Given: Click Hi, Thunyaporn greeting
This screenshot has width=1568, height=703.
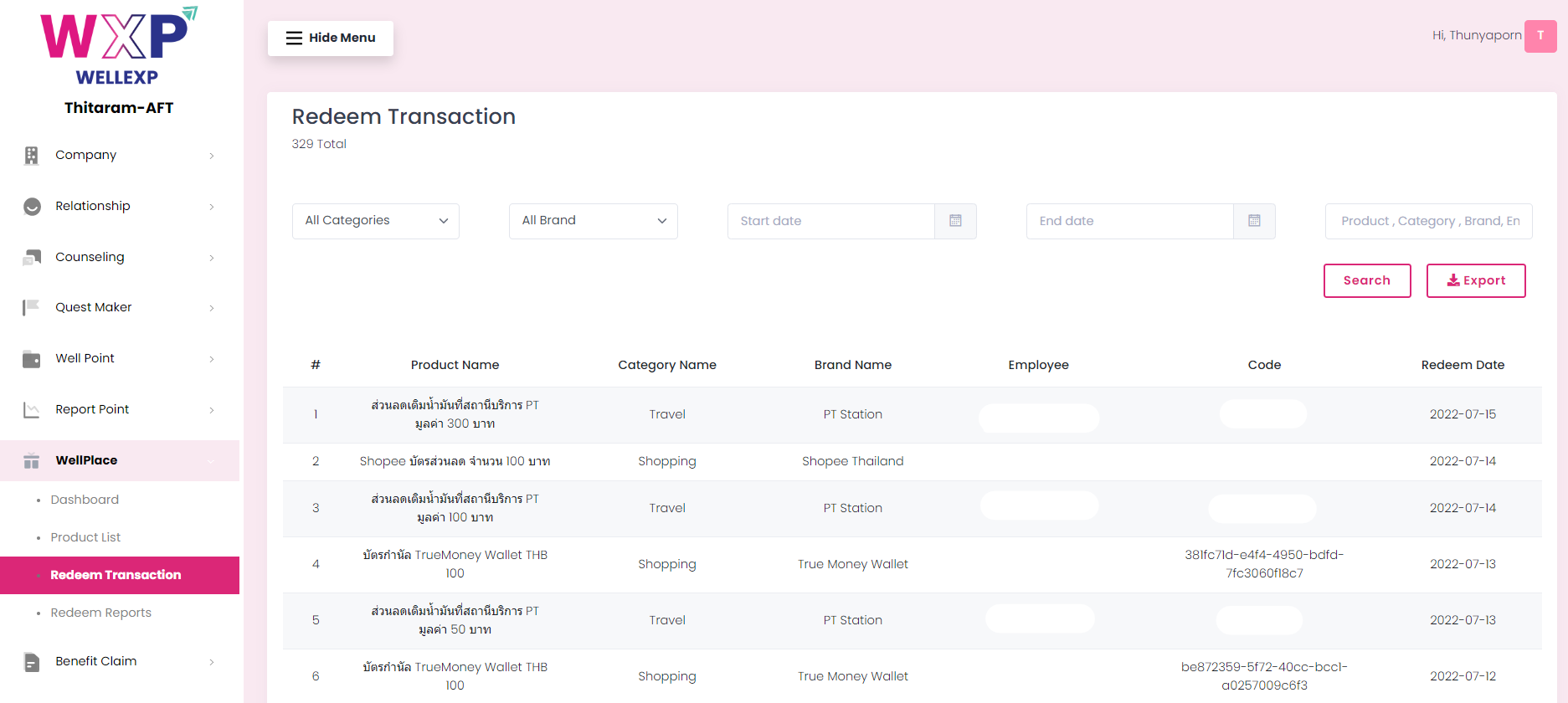Looking at the screenshot, I should (1477, 35).
